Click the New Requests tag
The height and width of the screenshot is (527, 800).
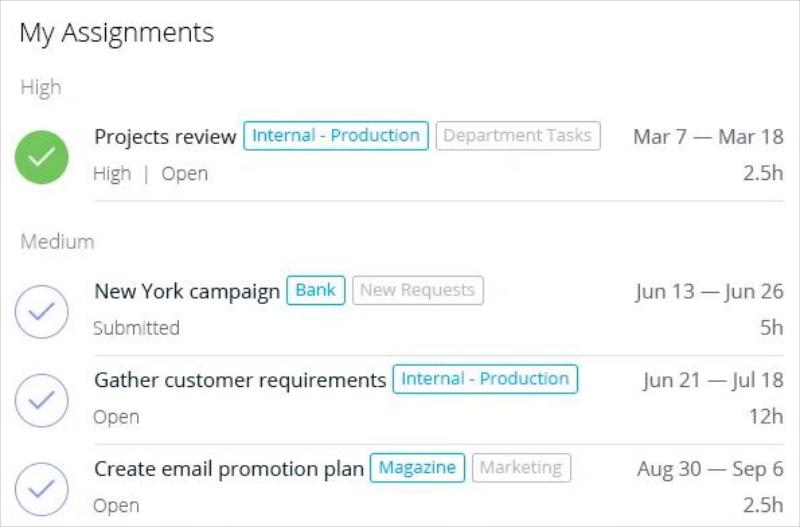click(418, 290)
